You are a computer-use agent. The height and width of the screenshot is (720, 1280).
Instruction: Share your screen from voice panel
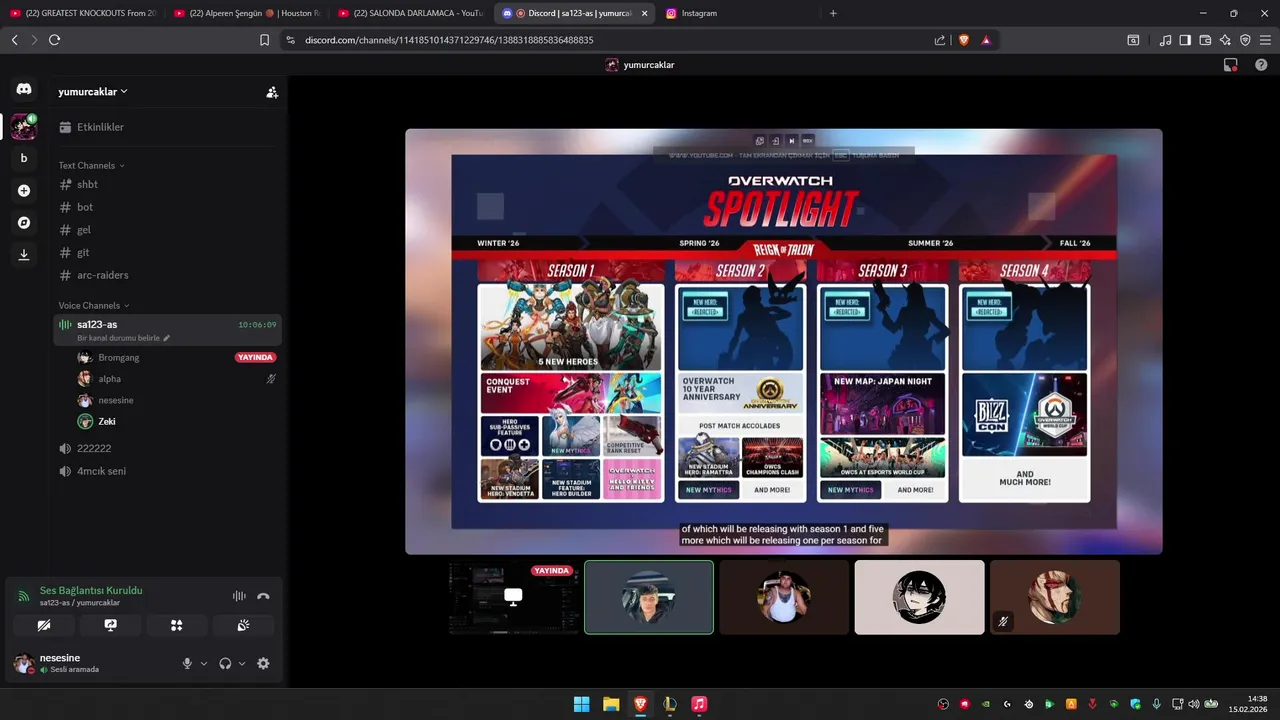click(x=110, y=625)
